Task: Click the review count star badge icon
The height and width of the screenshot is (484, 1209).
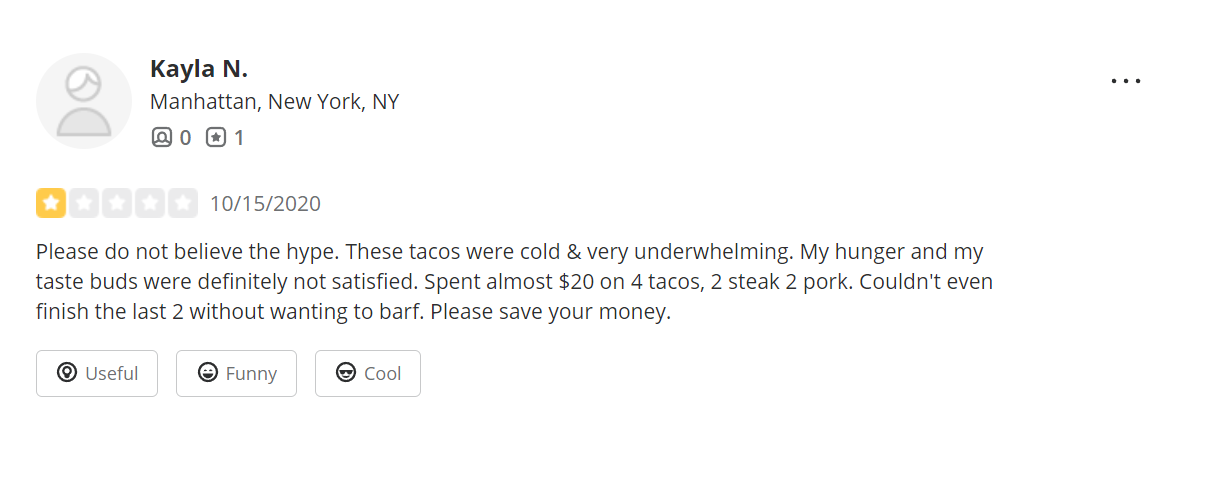Action: (x=216, y=138)
